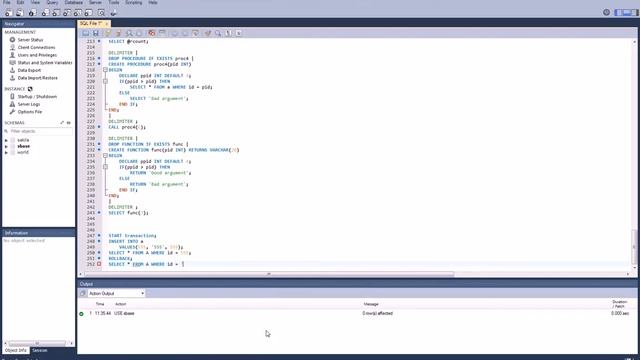
Task: Toggle auto-commit mode icon
Action: point(196,33)
